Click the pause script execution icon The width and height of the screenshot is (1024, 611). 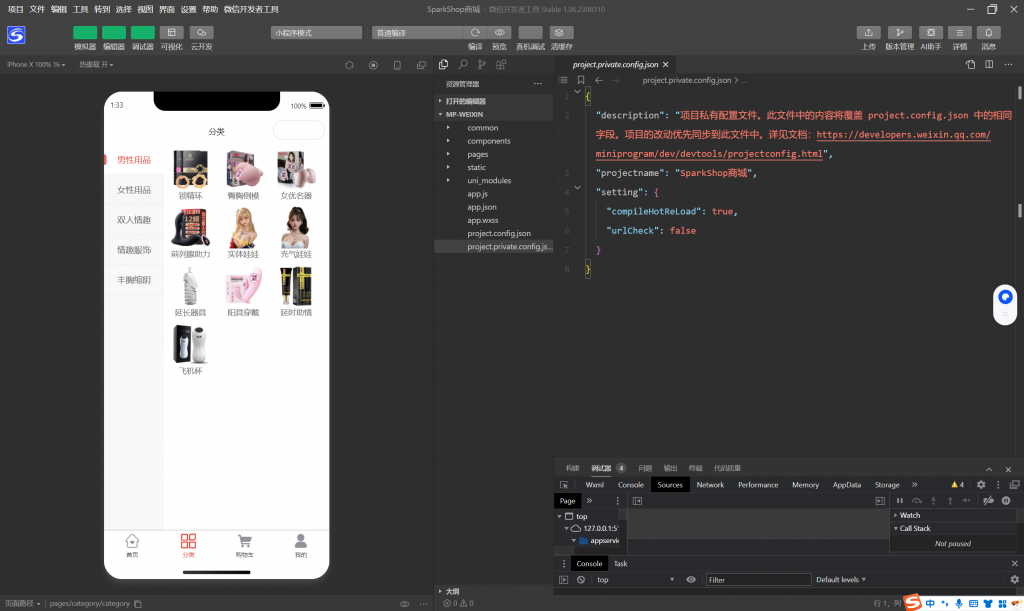click(x=899, y=500)
